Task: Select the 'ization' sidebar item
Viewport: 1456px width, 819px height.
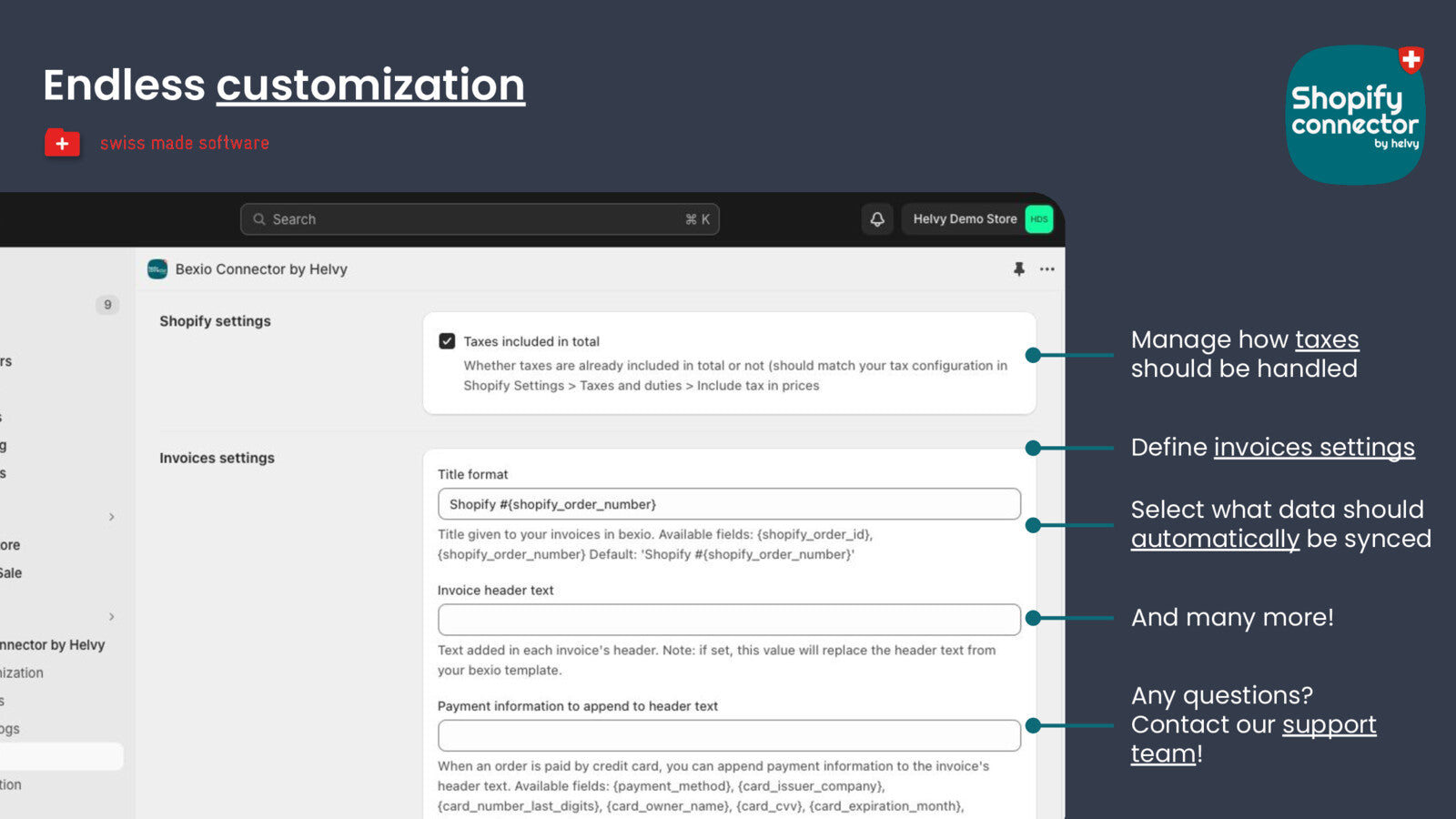Action: pos(22,673)
